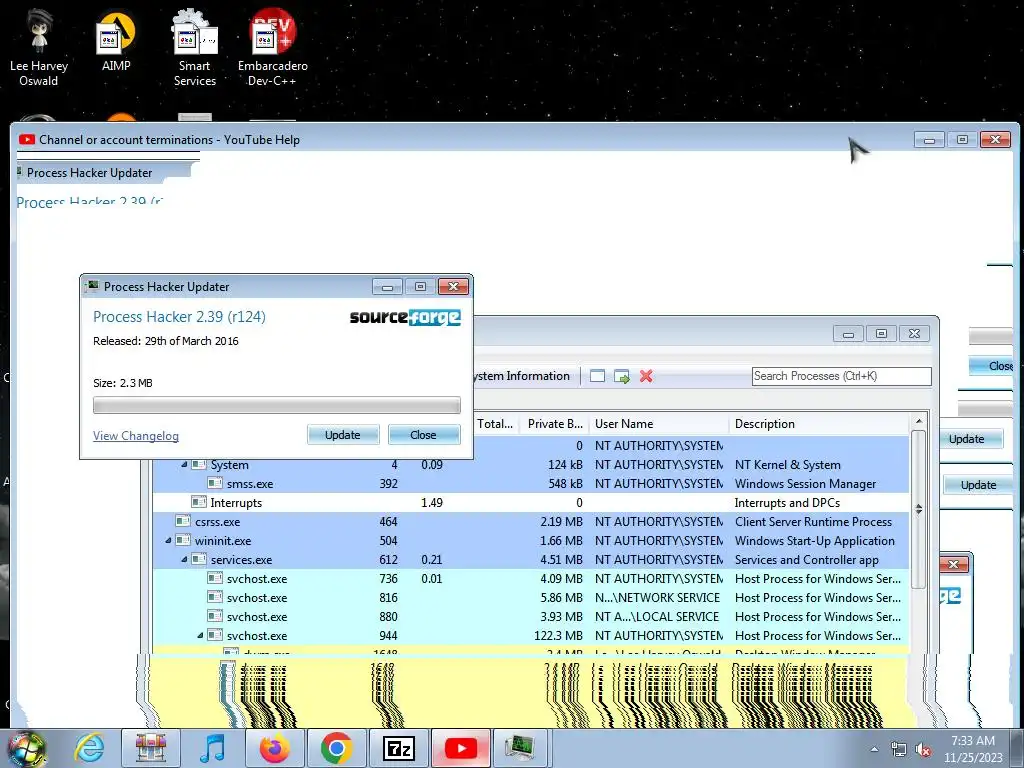Collapse the System process tree node
Viewport: 1024px width, 768px height.
[184, 465]
